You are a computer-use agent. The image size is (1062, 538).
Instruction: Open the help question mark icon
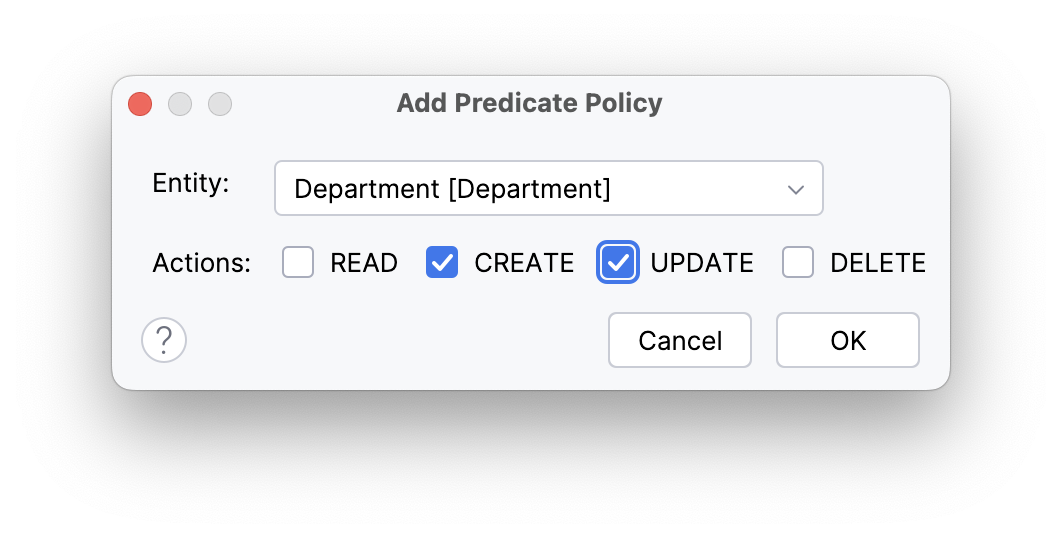tap(164, 340)
